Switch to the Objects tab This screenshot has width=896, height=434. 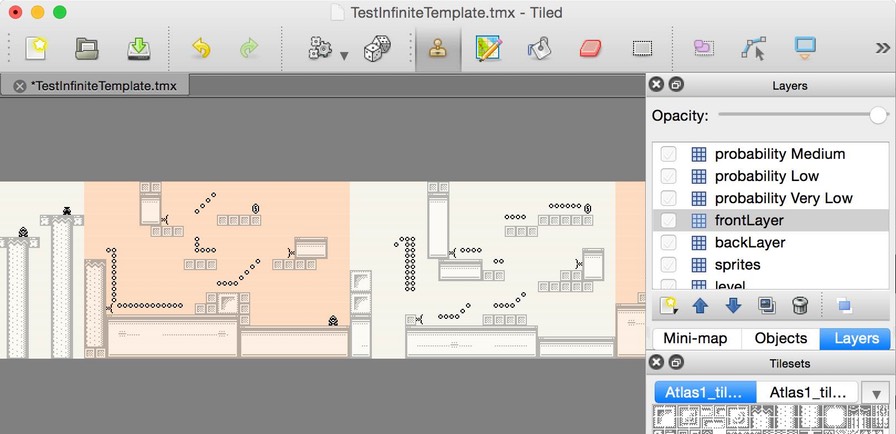coord(781,339)
